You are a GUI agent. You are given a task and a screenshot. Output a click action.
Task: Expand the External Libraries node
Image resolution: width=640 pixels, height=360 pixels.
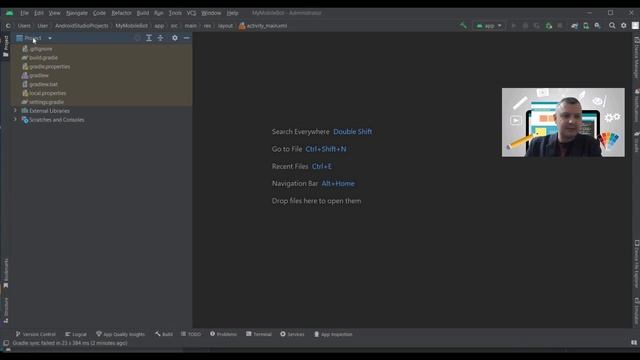pos(16,111)
